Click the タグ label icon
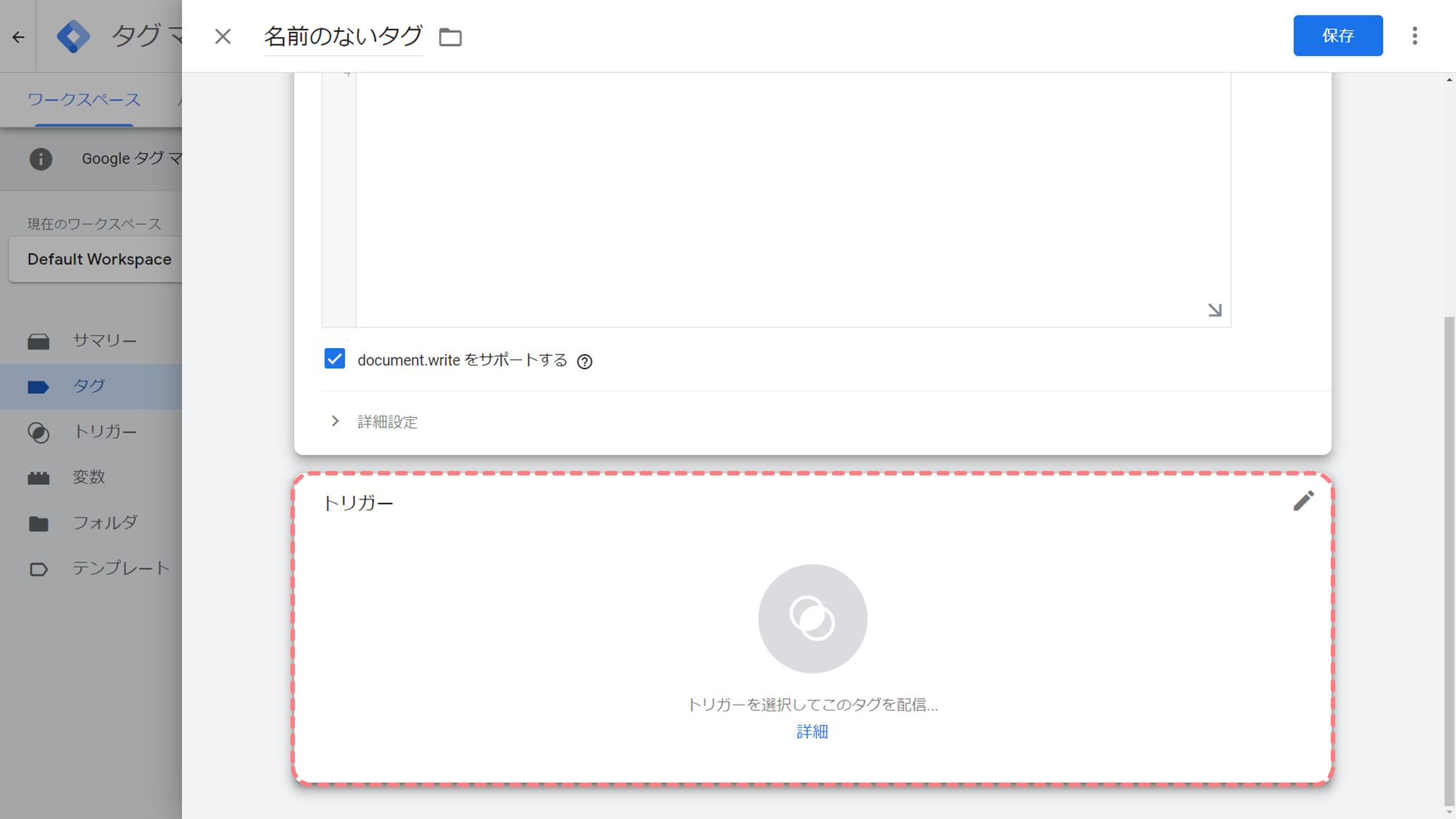The width and height of the screenshot is (1456, 819). coord(39,387)
